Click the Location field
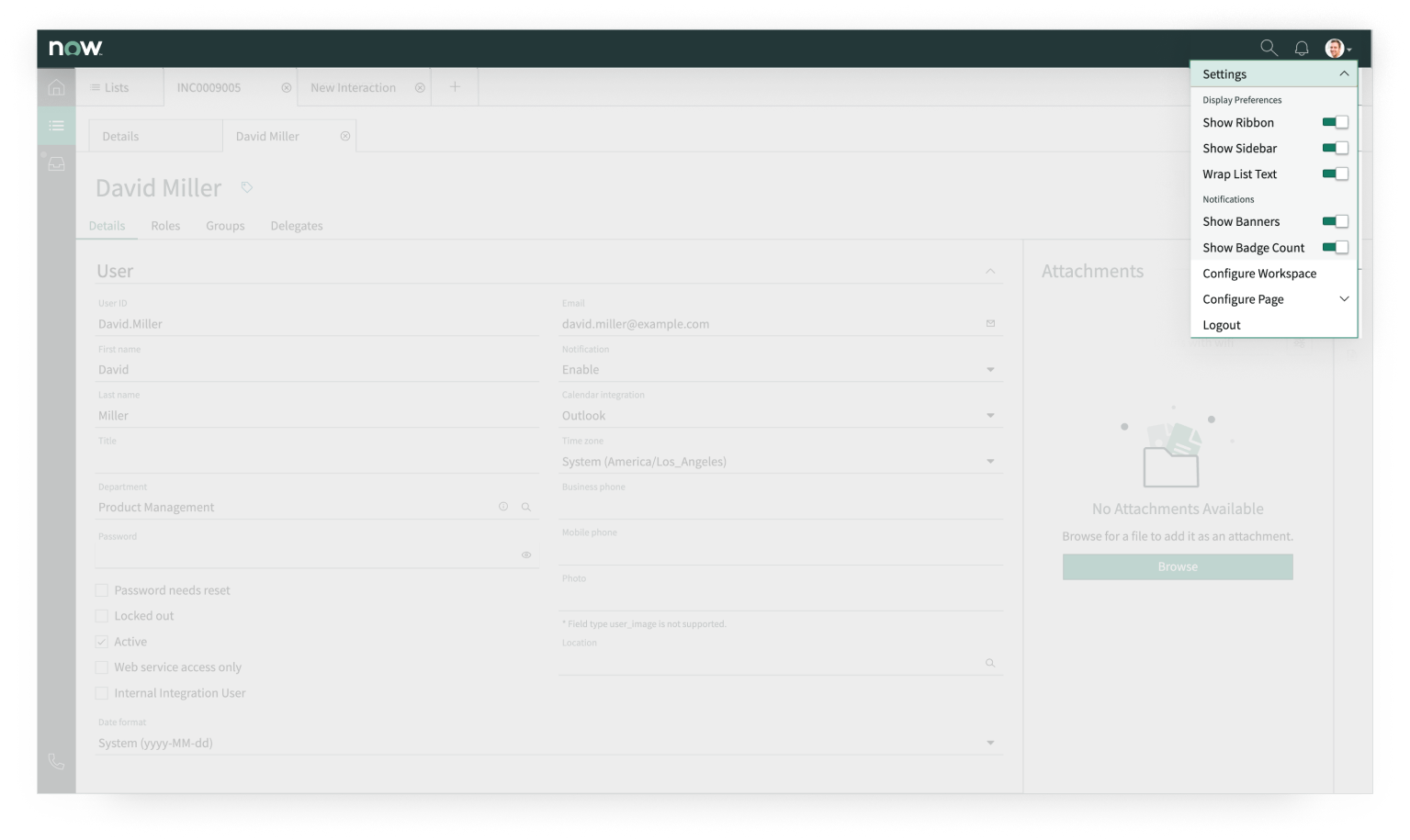The height and width of the screenshot is (840, 1410). [x=780, y=663]
